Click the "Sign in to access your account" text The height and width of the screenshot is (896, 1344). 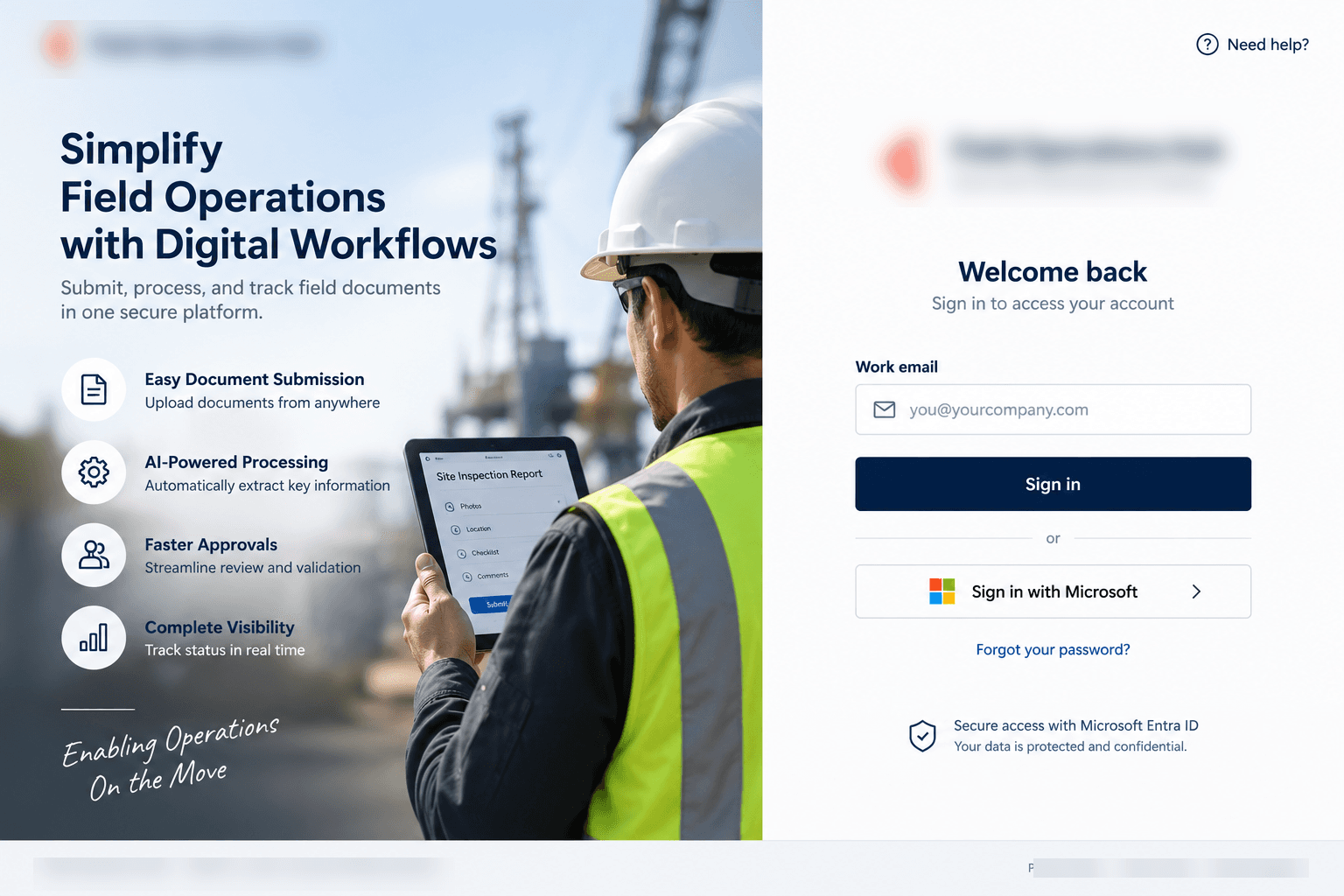click(x=1053, y=304)
